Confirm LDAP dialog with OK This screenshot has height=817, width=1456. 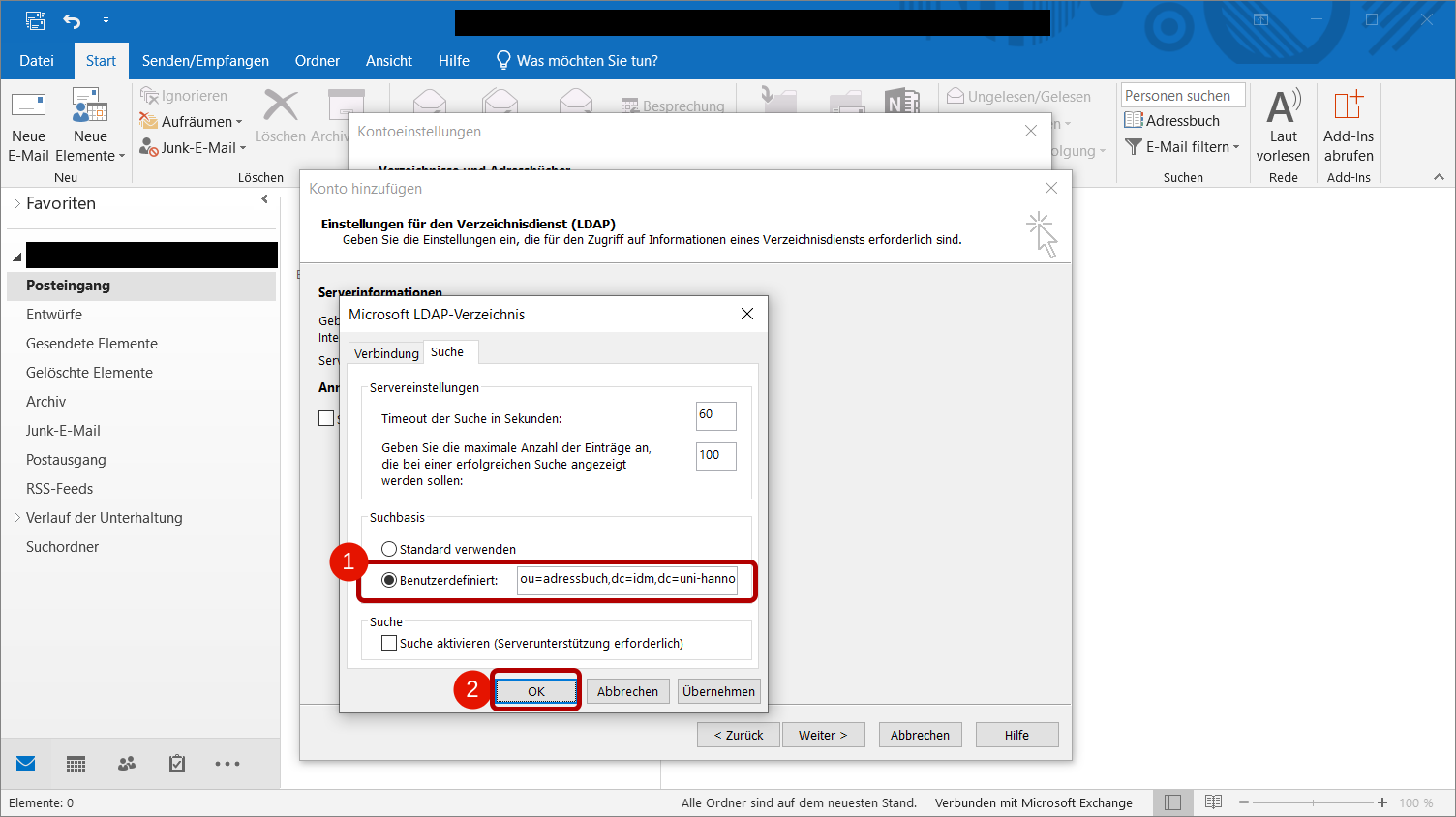pos(536,691)
